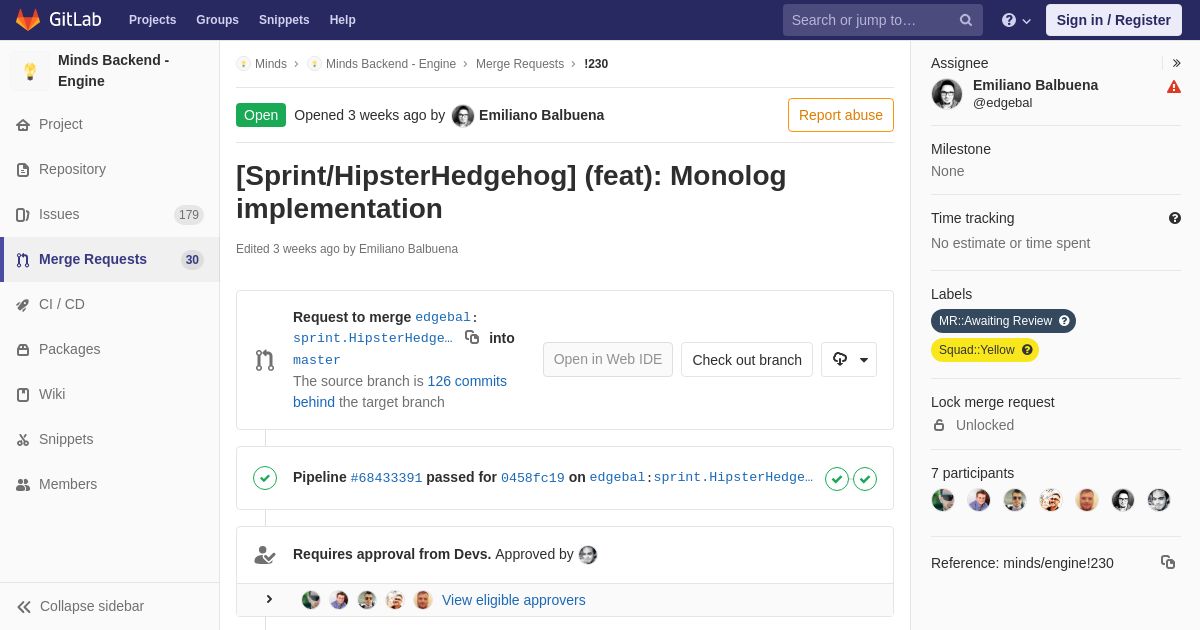Click the red assignee warning icon
1200x630 pixels.
1174,87
